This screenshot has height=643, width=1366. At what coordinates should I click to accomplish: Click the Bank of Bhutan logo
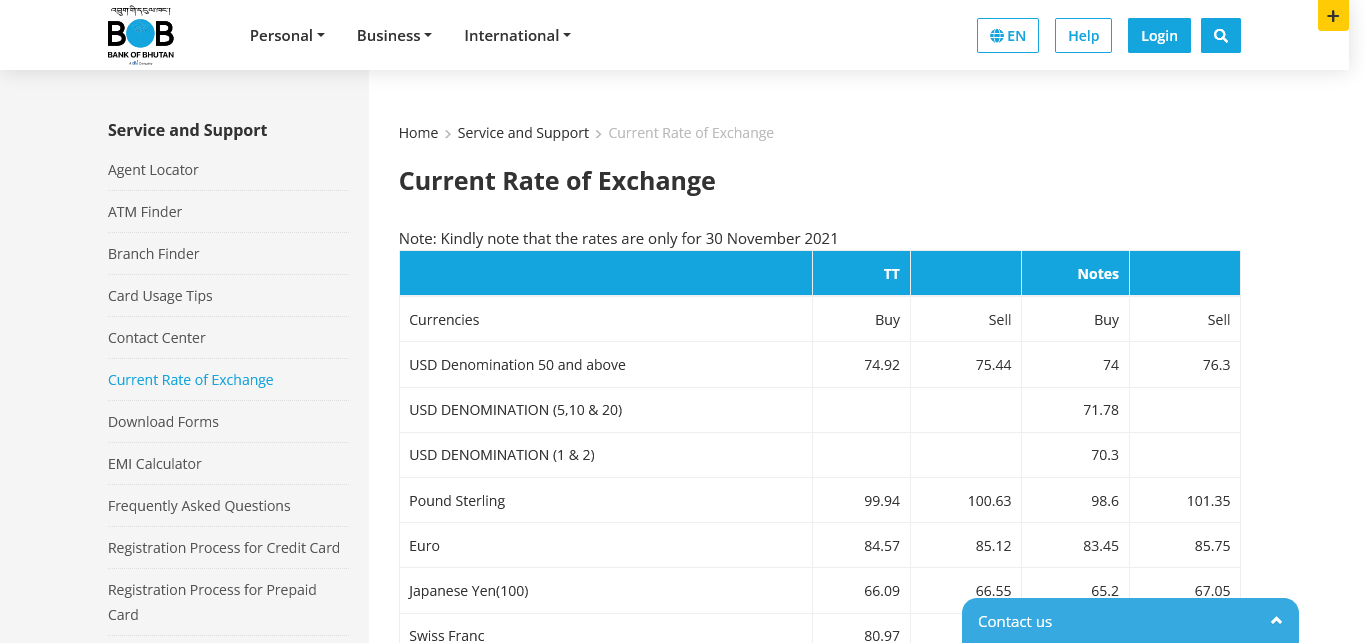click(141, 36)
